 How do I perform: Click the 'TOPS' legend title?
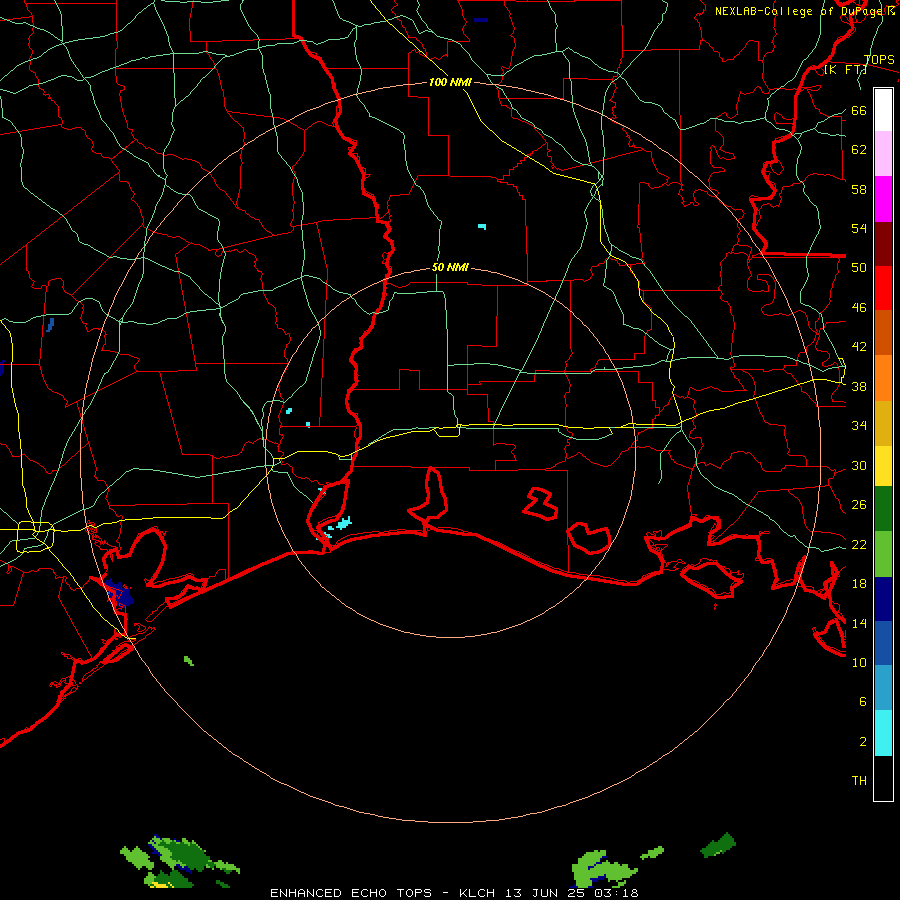pyautogui.click(x=879, y=60)
